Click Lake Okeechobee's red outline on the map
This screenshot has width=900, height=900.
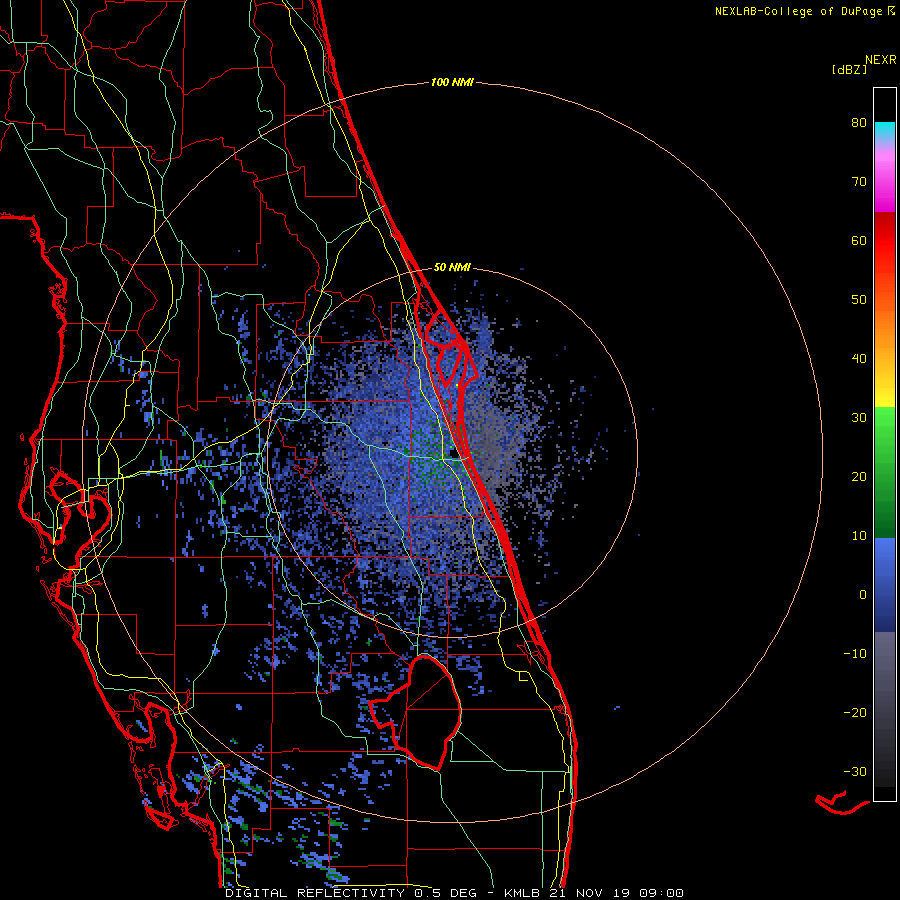(415, 713)
